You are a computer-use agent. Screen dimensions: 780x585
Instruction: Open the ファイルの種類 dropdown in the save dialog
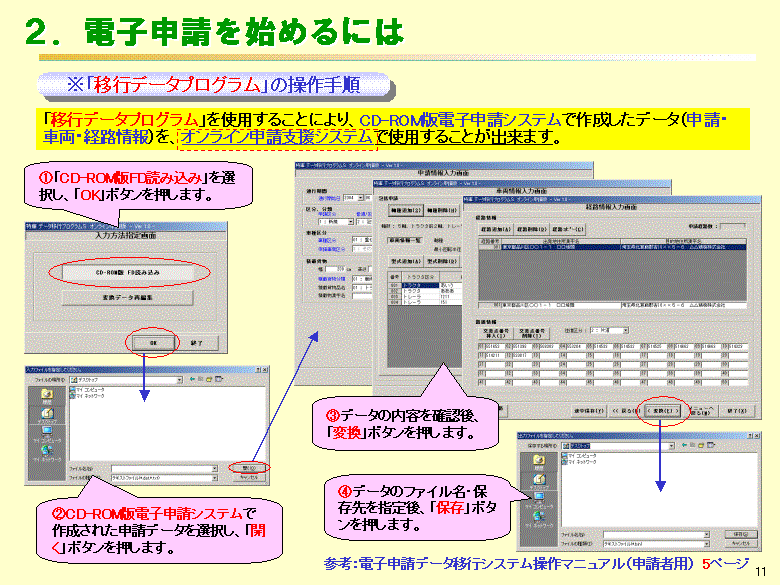pyautogui.click(x=706, y=544)
